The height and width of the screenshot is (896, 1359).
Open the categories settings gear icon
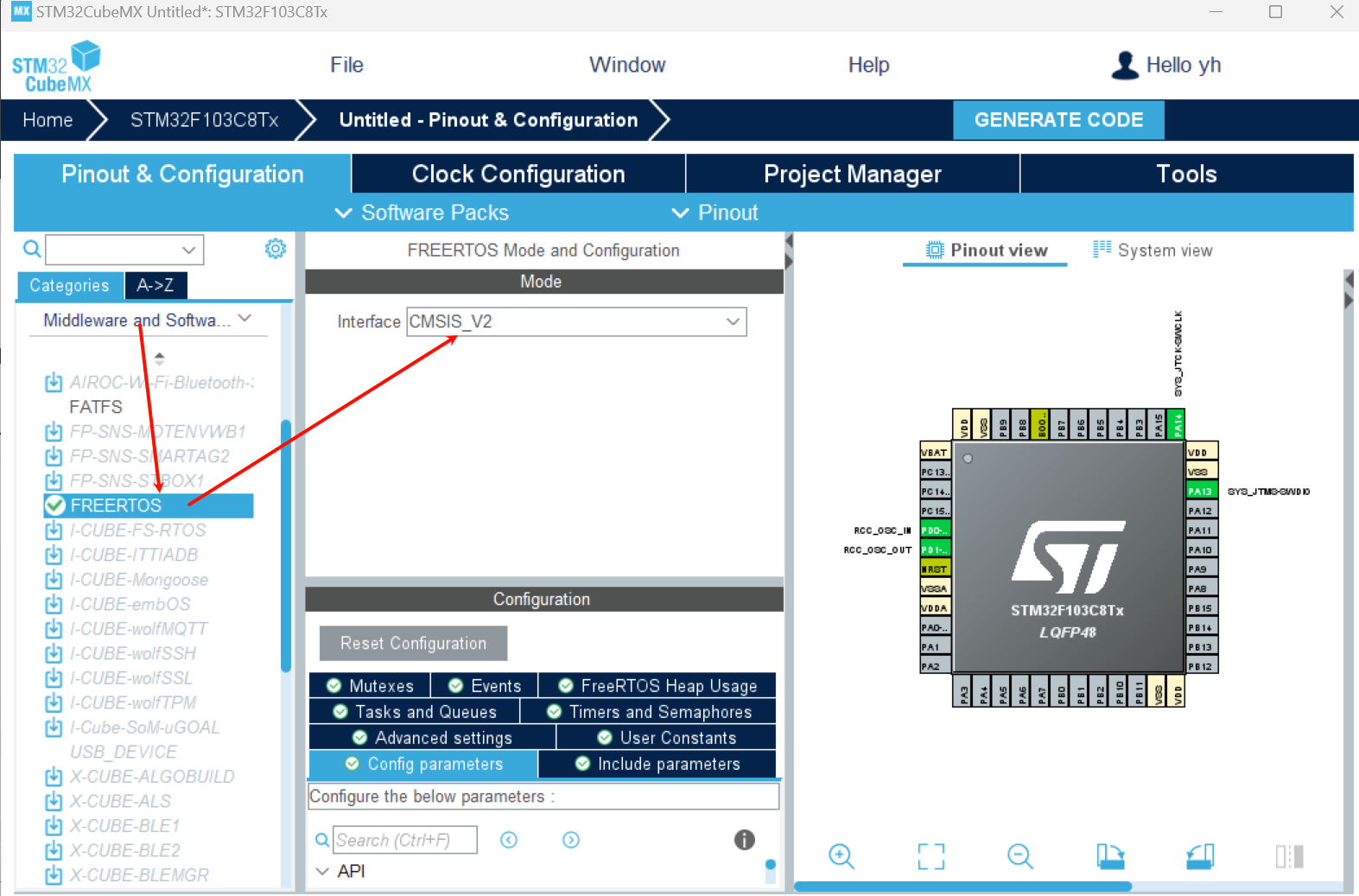pos(276,249)
